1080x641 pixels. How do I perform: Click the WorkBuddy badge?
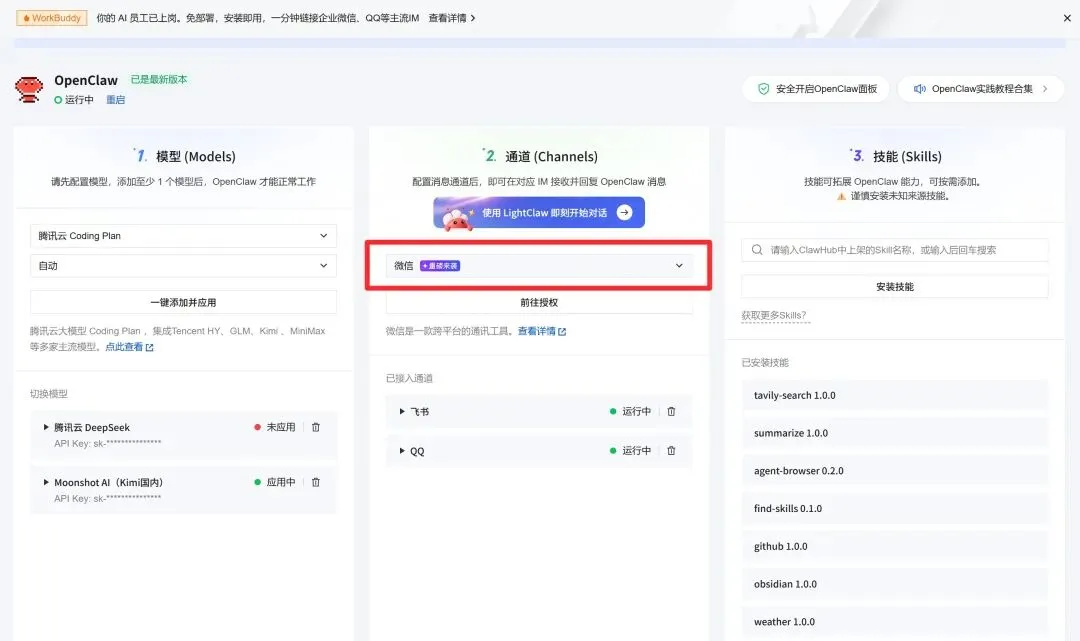(x=52, y=18)
